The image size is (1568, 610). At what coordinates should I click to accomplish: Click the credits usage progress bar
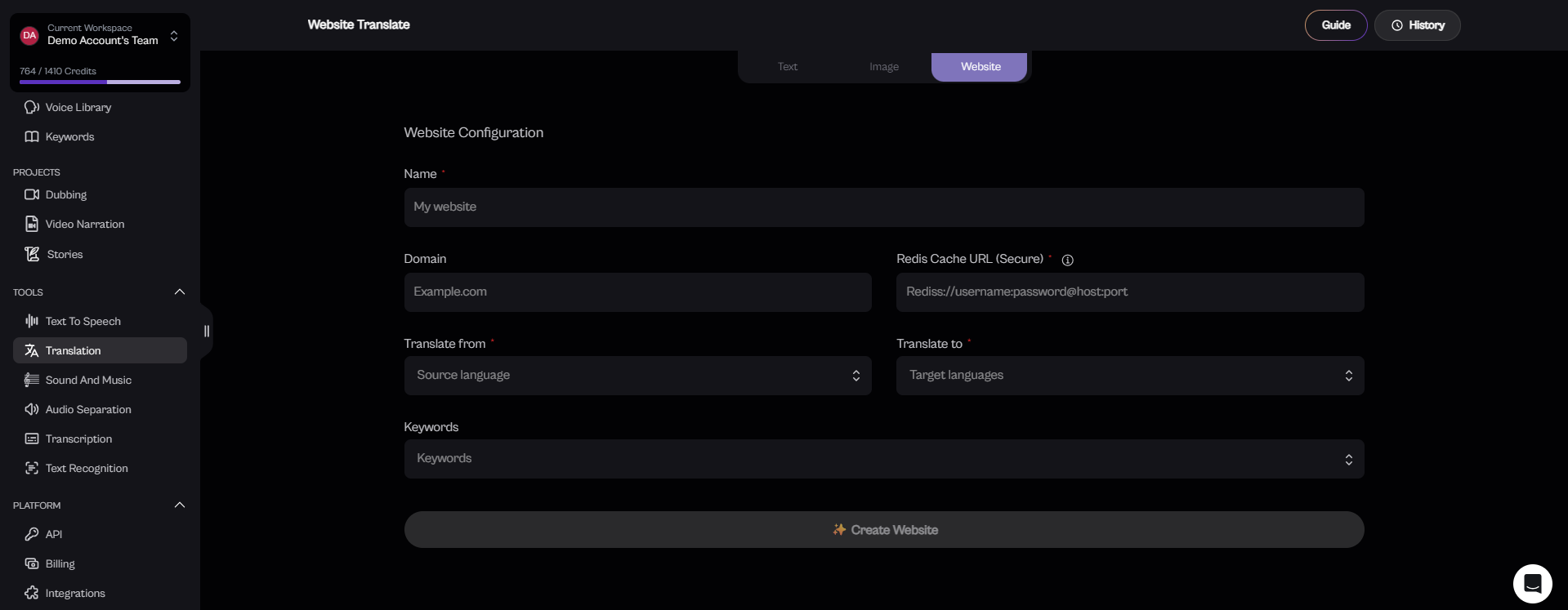click(100, 82)
